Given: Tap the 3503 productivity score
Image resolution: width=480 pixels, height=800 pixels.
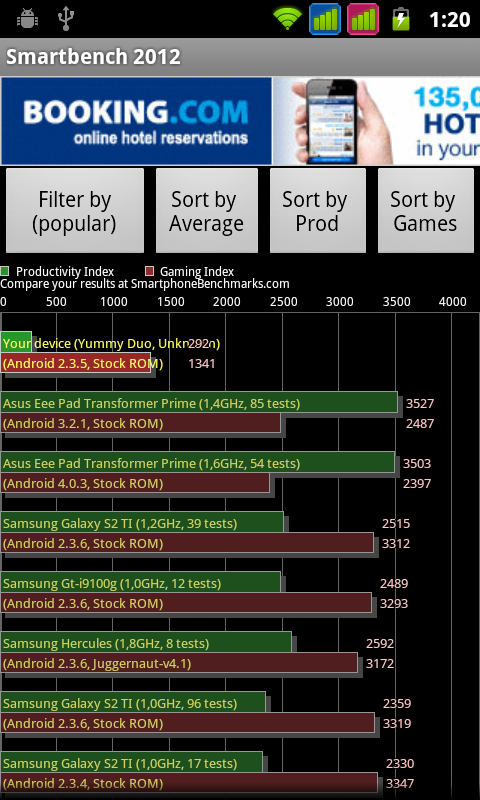Looking at the screenshot, I should [417, 464].
